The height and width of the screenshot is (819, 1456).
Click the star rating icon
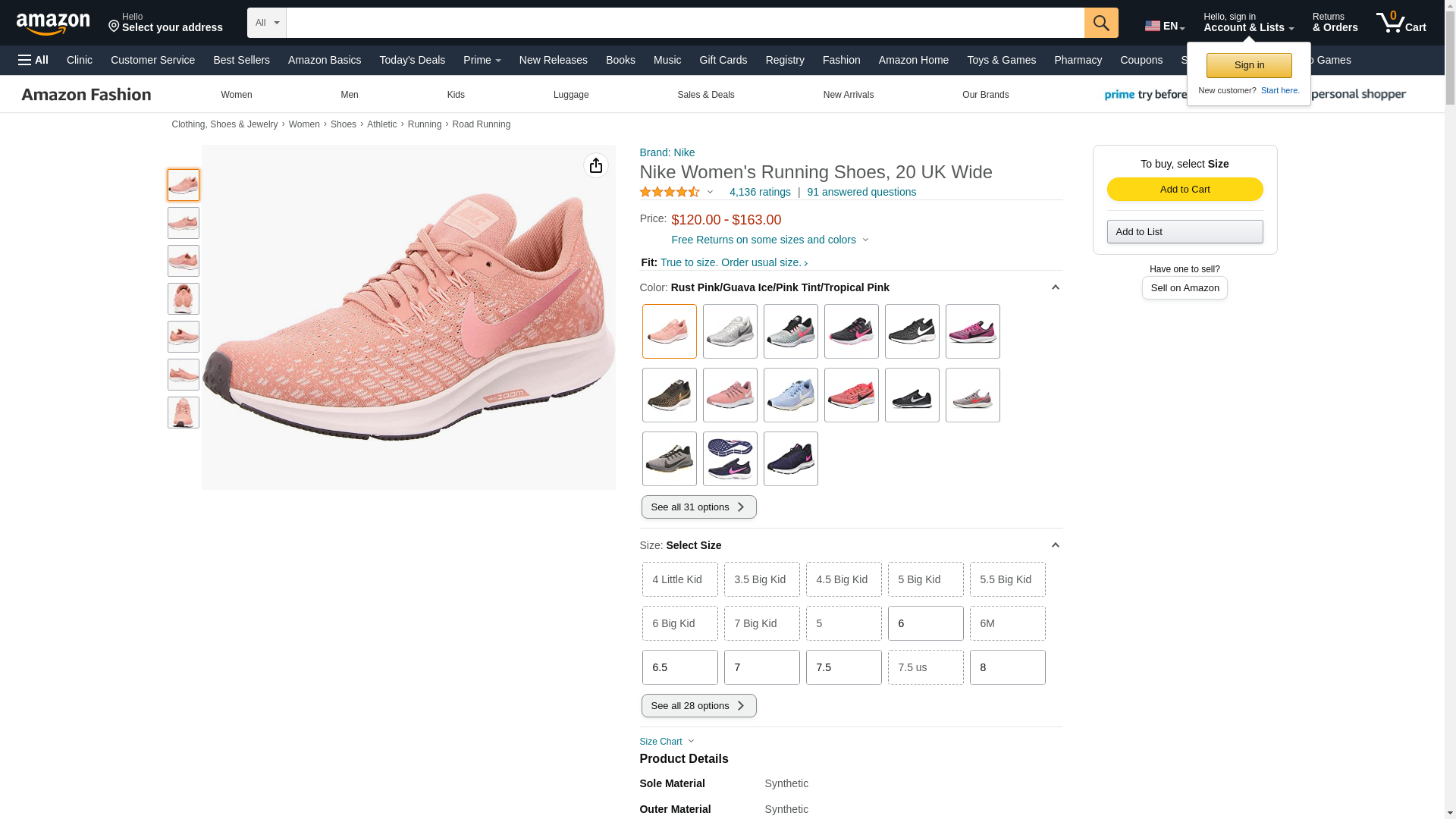point(670,193)
